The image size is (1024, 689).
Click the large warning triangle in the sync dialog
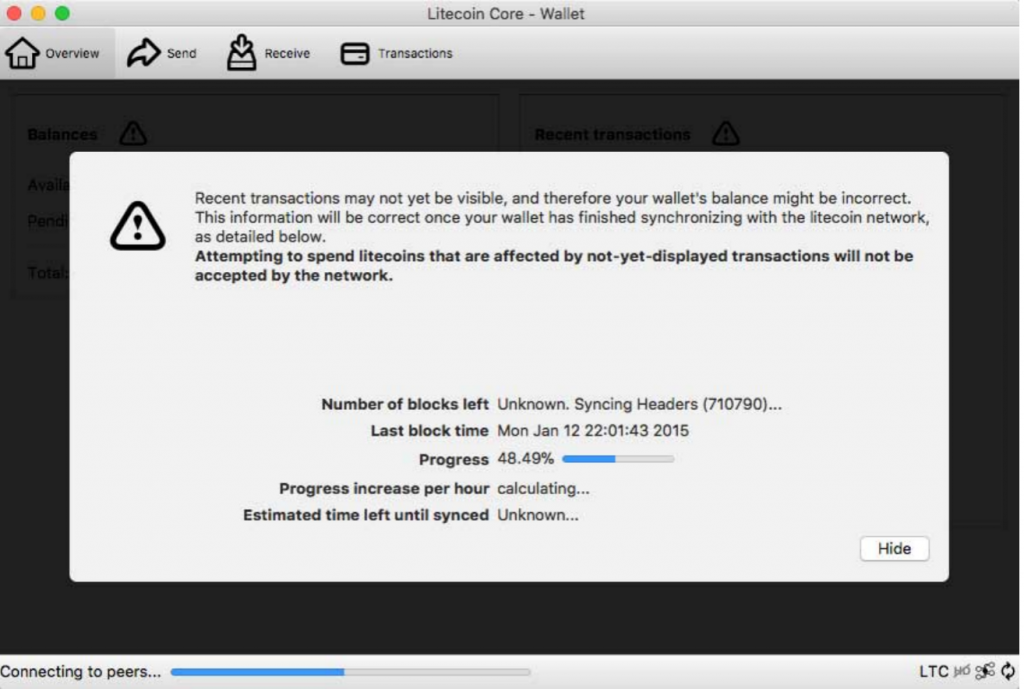click(137, 226)
